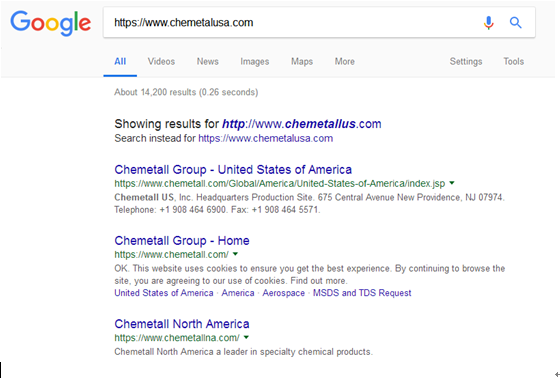Click the corrected http://www.chemetallus.com link

click(302, 124)
